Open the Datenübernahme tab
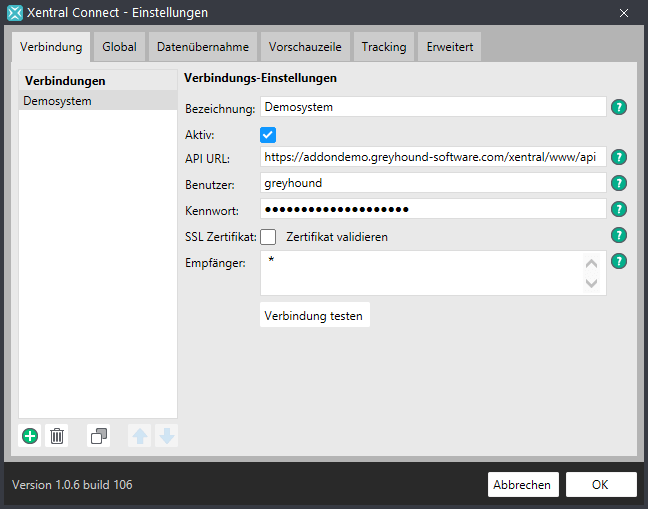 203,47
